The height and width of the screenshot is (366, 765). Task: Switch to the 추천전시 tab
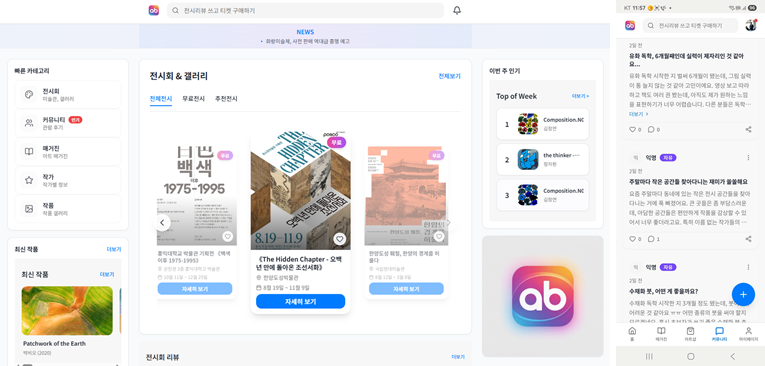pos(226,99)
